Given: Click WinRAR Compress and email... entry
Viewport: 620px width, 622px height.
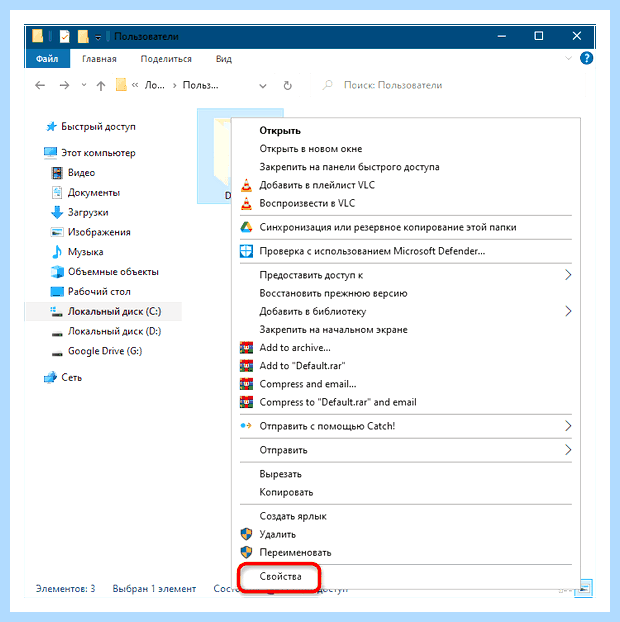Looking at the screenshot, I should pos(406,384).
